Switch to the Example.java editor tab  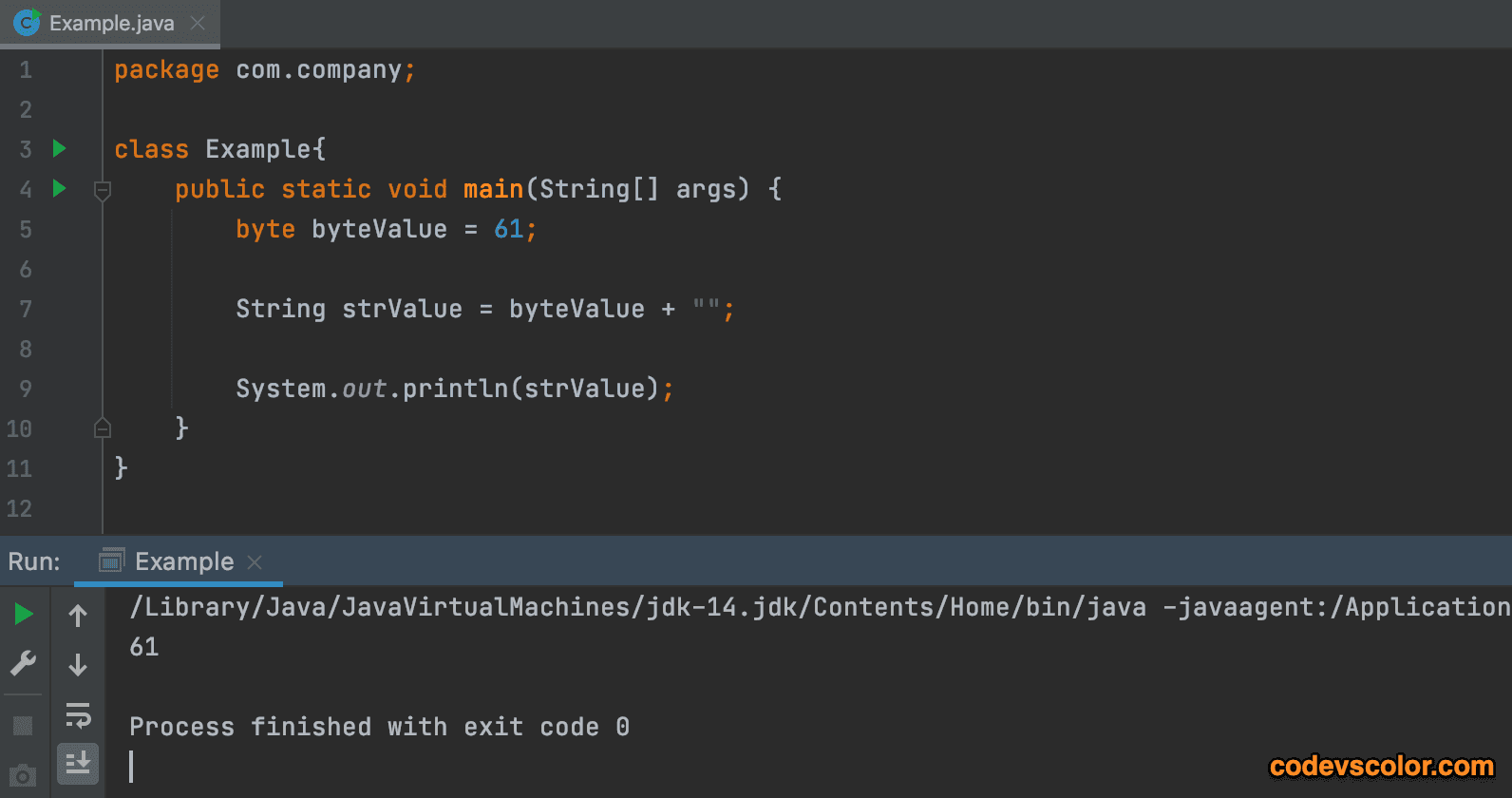coord(111,23)
